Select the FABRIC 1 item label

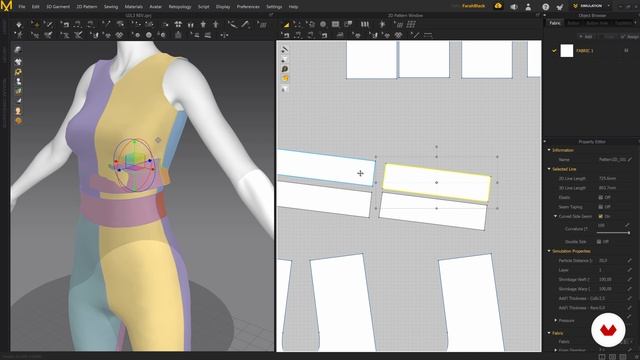click(585, 51)
